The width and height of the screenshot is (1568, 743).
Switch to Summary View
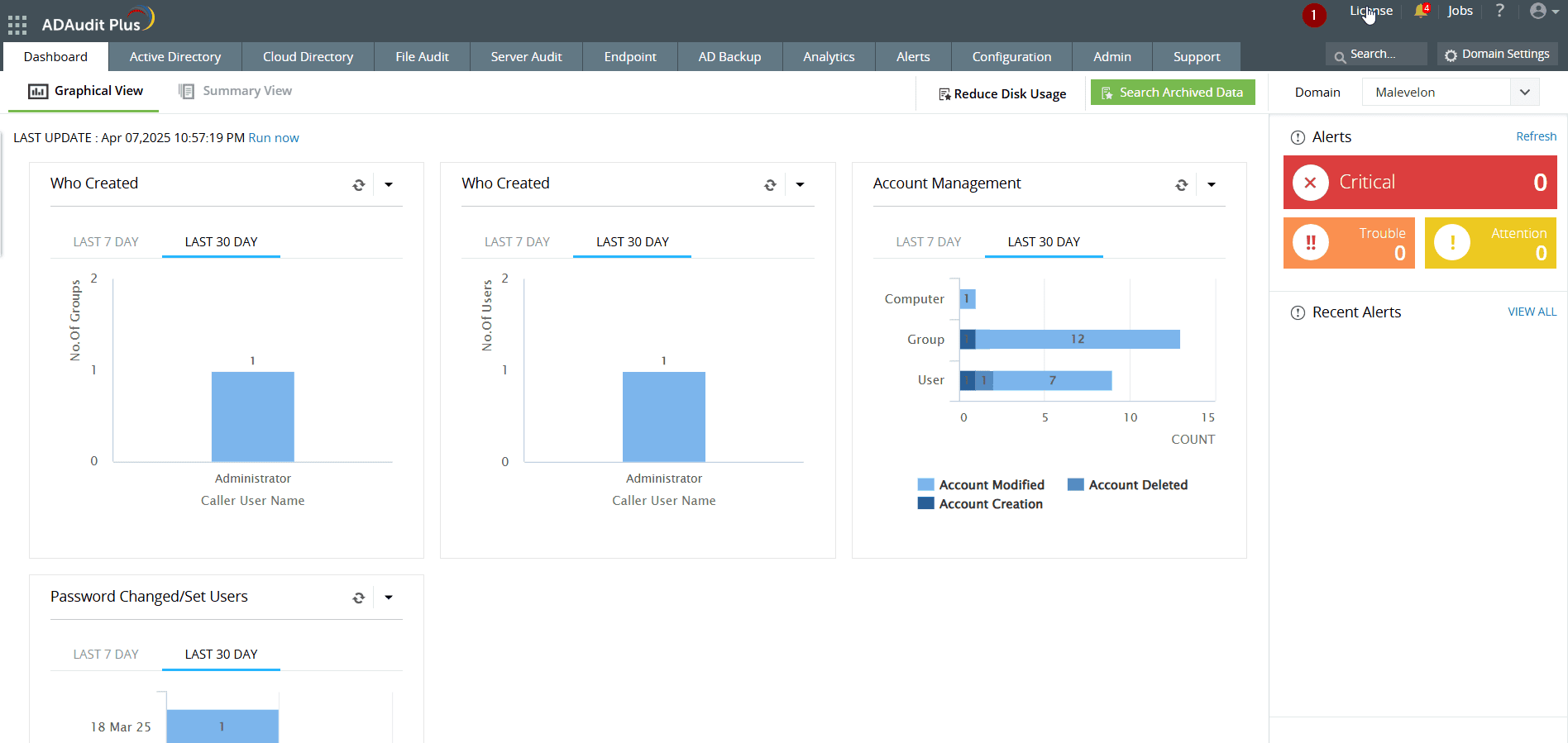tap(236, 91)
